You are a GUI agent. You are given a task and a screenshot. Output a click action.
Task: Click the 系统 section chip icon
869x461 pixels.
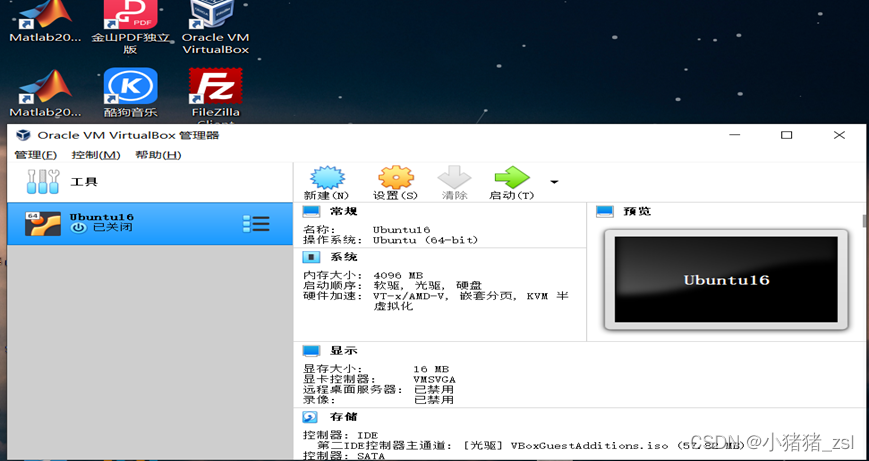(311, 257)
